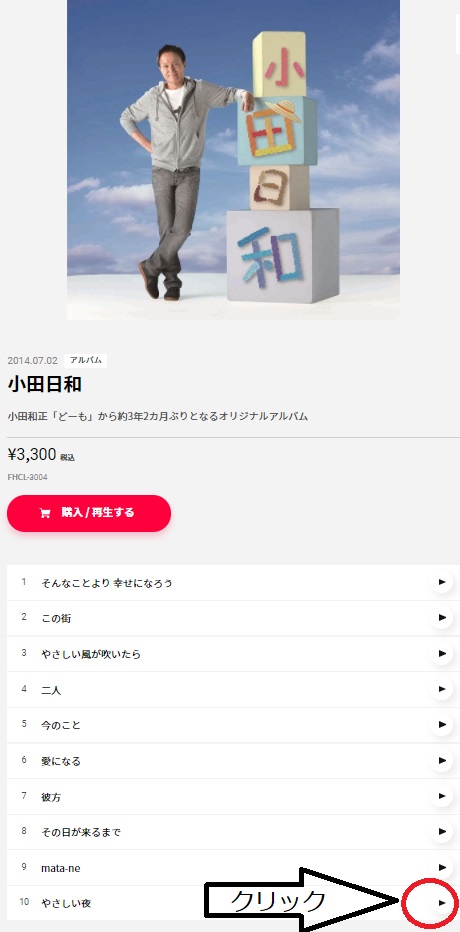Viewport: 460px width, 932px height.
Task: Play track 8 その日が来るまで
Action: pos(441,832)
